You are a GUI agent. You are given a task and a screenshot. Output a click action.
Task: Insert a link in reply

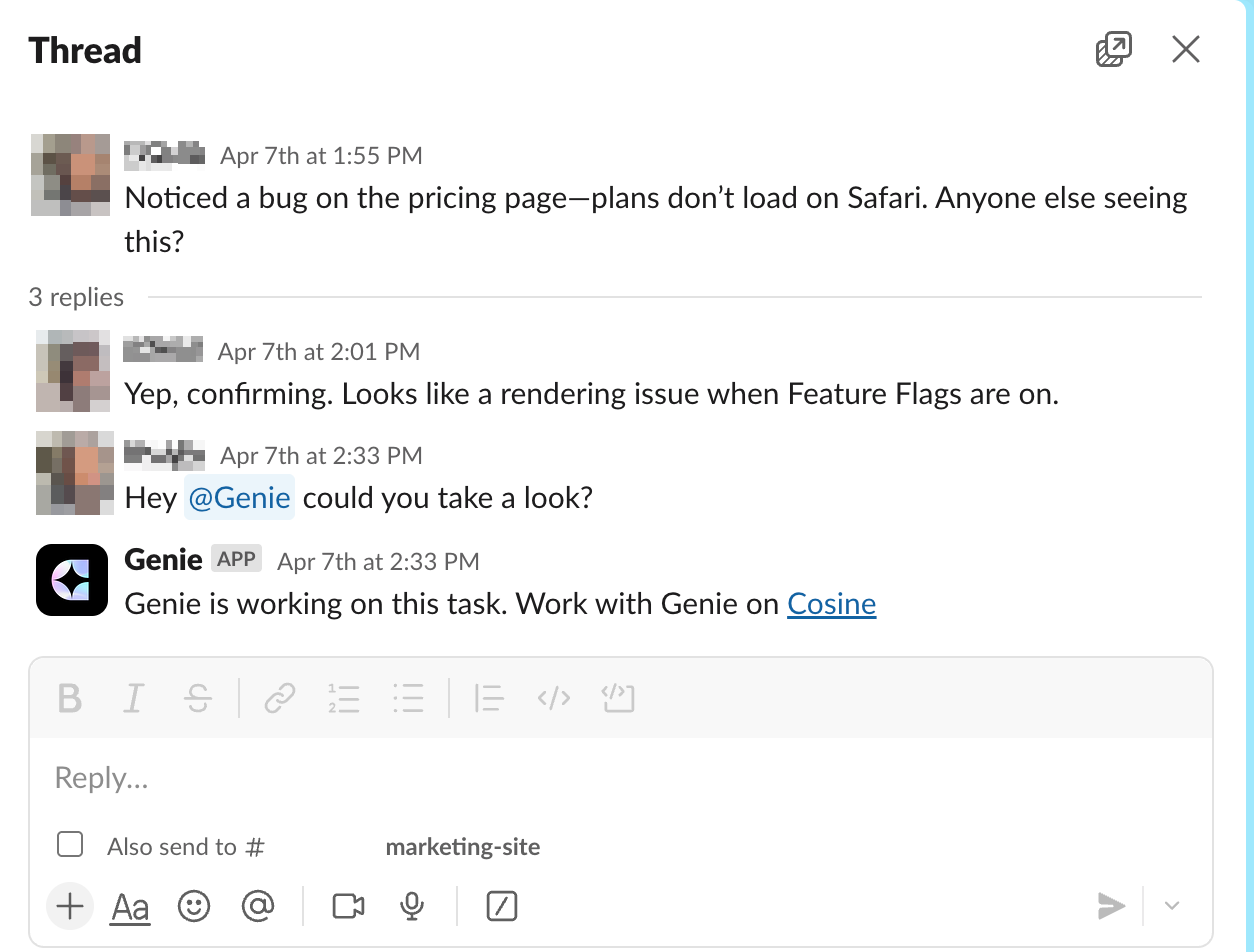coord(279,698)
